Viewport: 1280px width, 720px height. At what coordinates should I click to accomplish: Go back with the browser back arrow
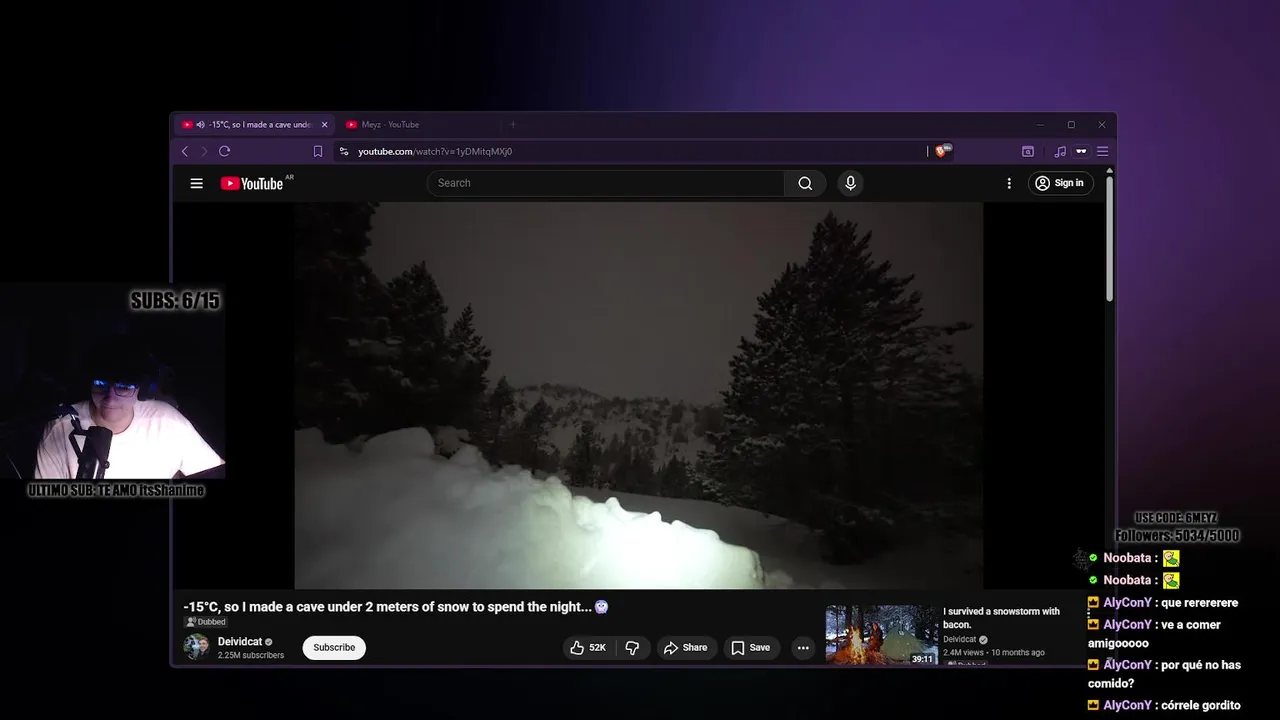tap(185, 151)
